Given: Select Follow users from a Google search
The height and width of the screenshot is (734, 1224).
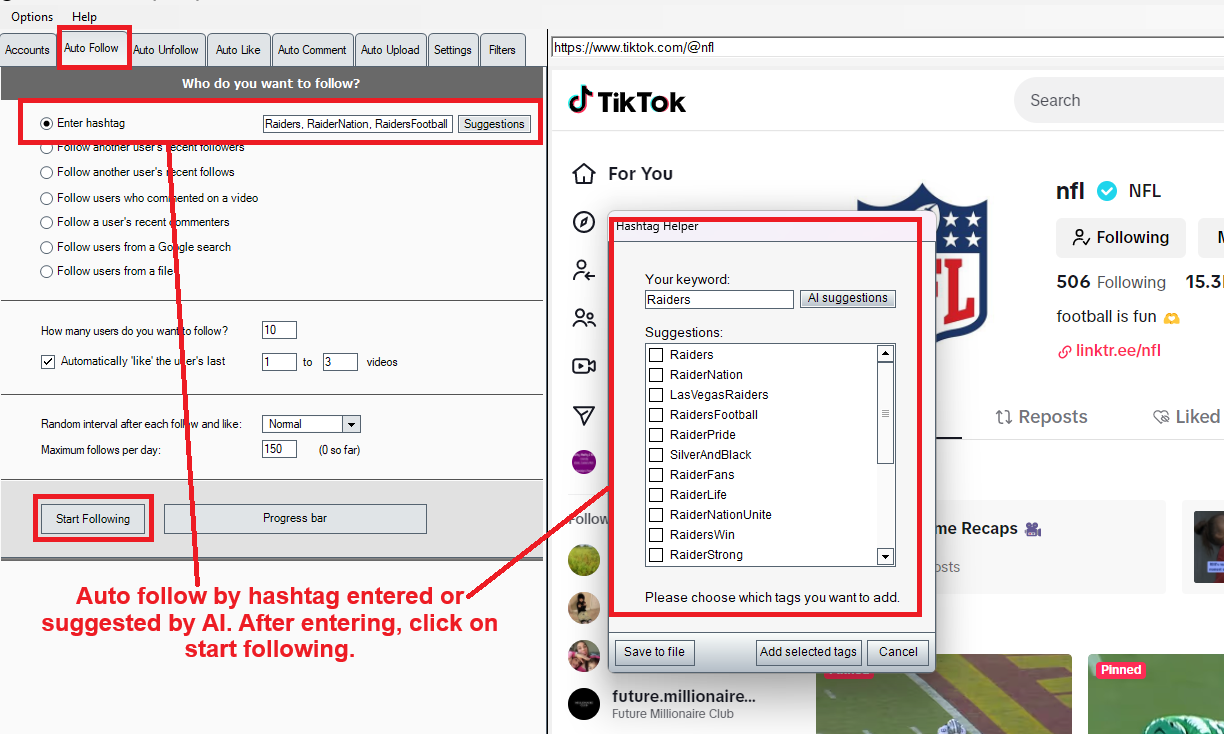Looking at the screenshot, I should click(x=47, y=247).
